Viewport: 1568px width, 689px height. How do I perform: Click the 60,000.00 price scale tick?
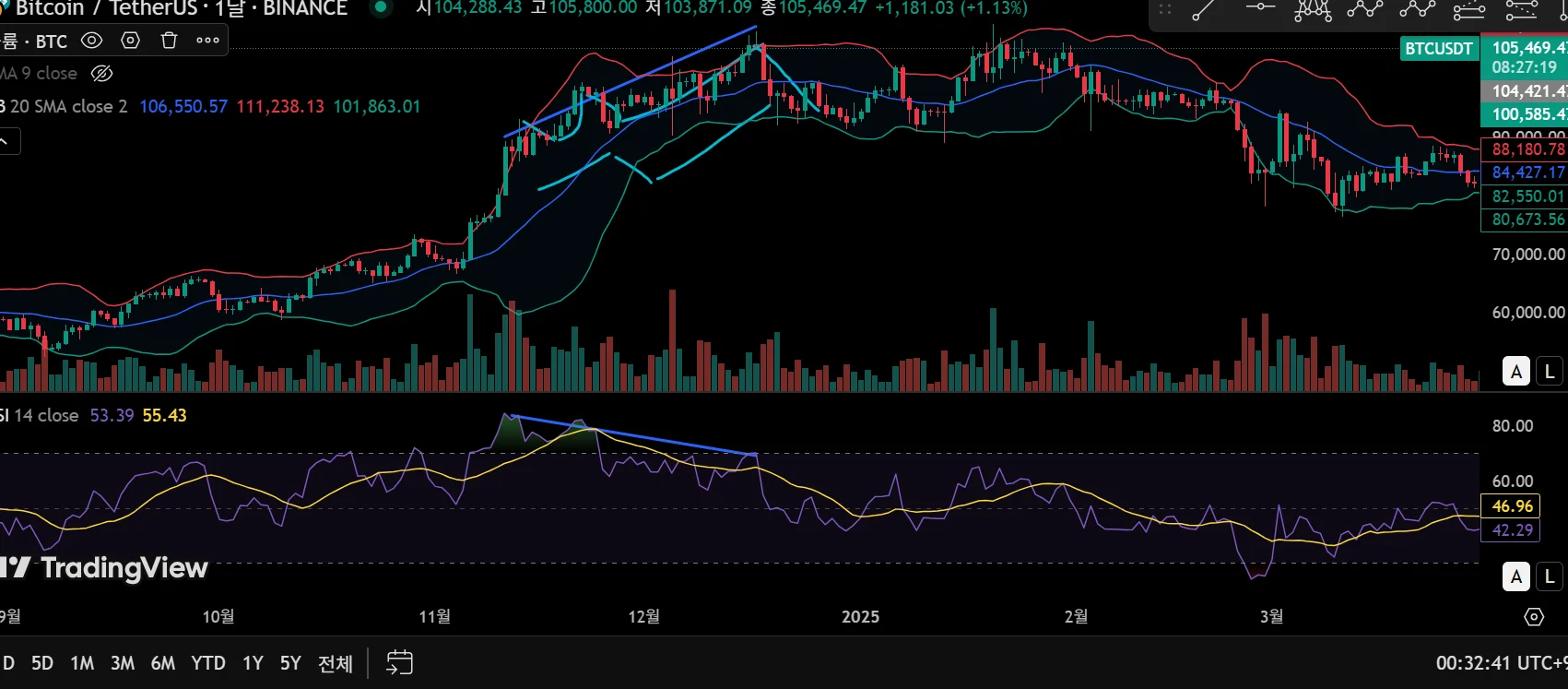click(1528, 313)
